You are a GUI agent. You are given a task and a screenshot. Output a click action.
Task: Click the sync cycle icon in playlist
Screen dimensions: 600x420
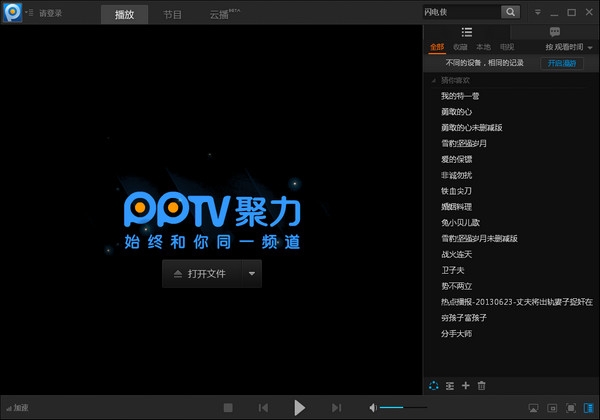click(x=433, y=385)
